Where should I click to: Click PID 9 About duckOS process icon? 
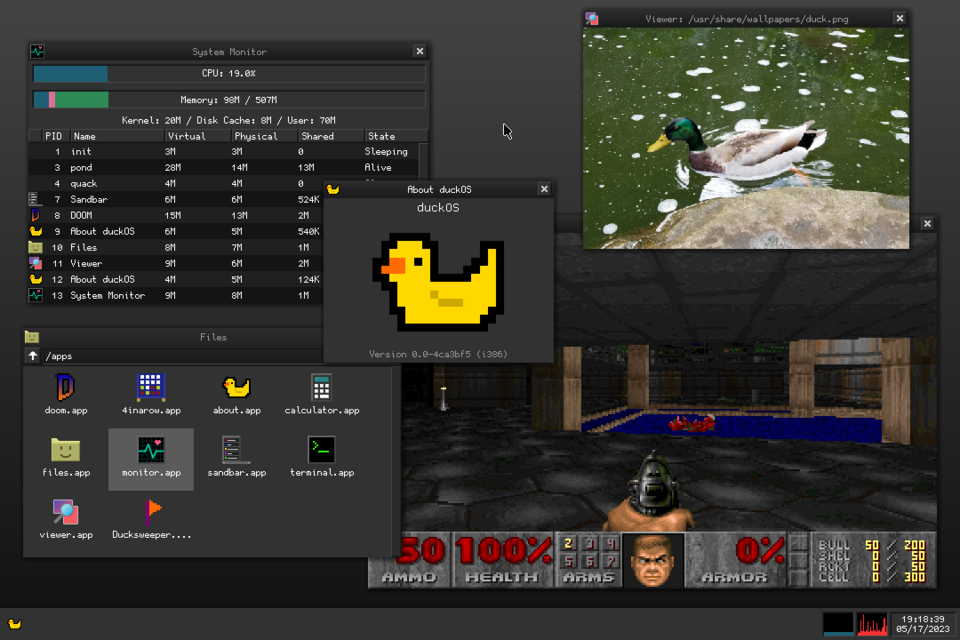(36, 232)
